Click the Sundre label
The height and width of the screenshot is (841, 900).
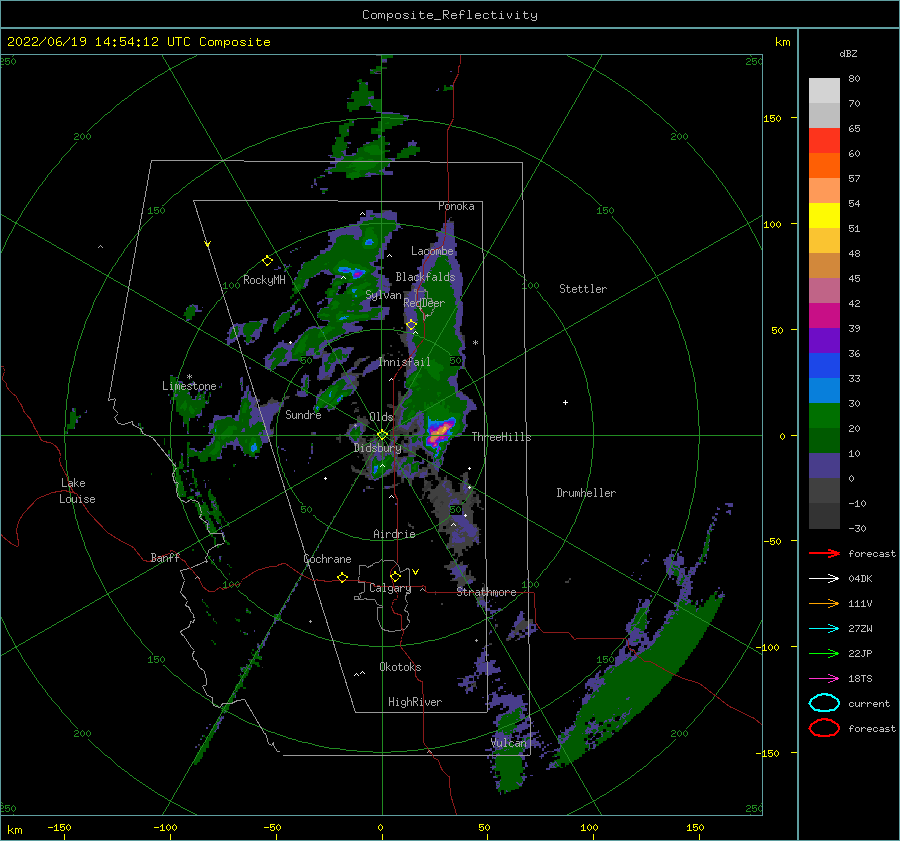(x=303, y=414)
